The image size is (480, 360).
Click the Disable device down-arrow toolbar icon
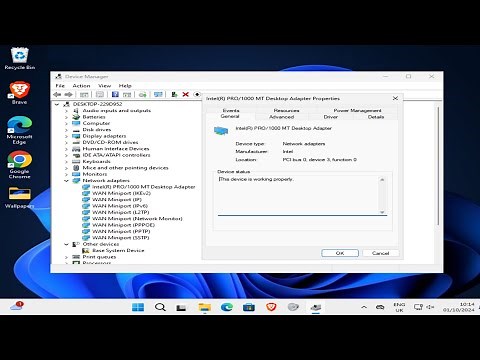point(197,95)
